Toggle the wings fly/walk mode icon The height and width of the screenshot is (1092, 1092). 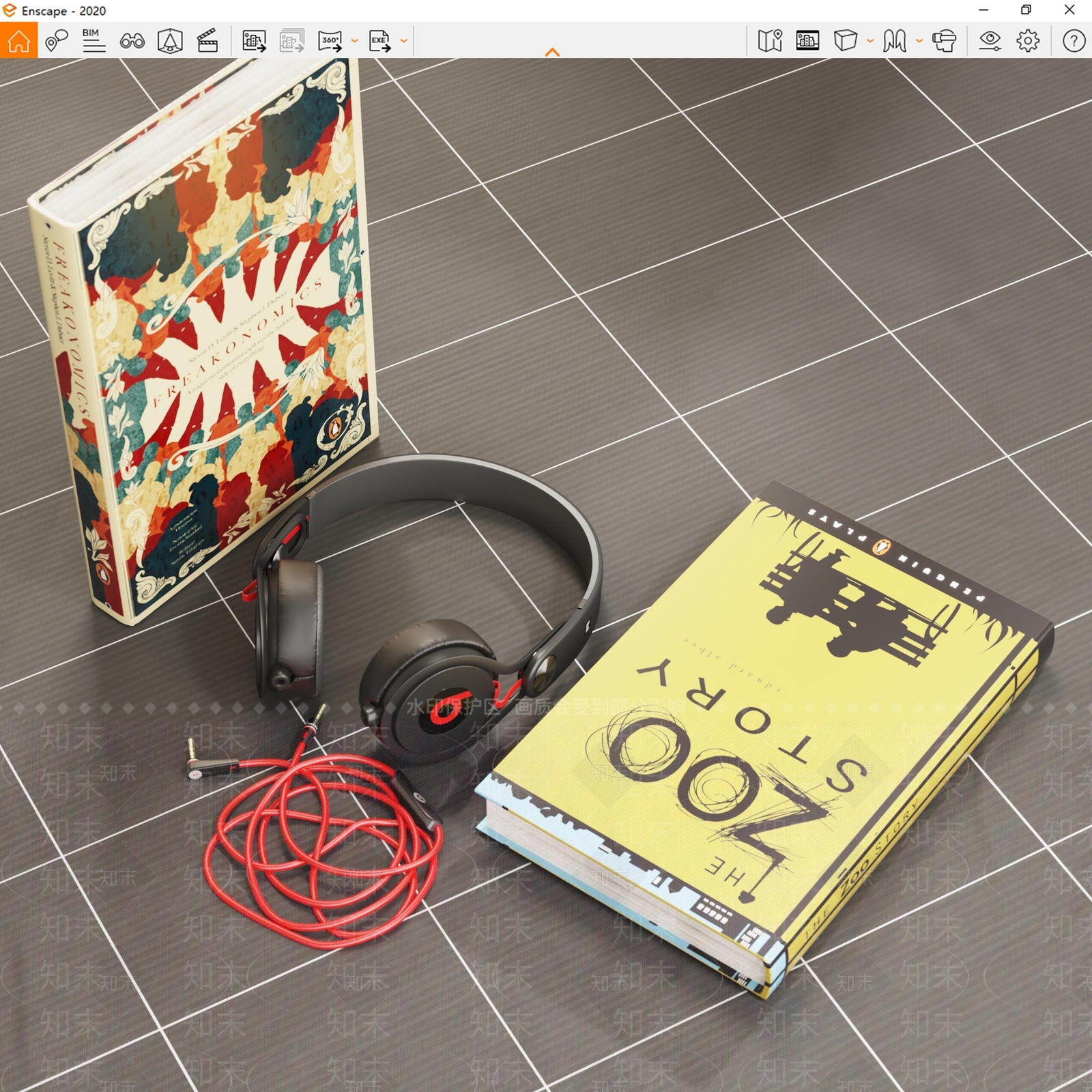pos(895,41)
